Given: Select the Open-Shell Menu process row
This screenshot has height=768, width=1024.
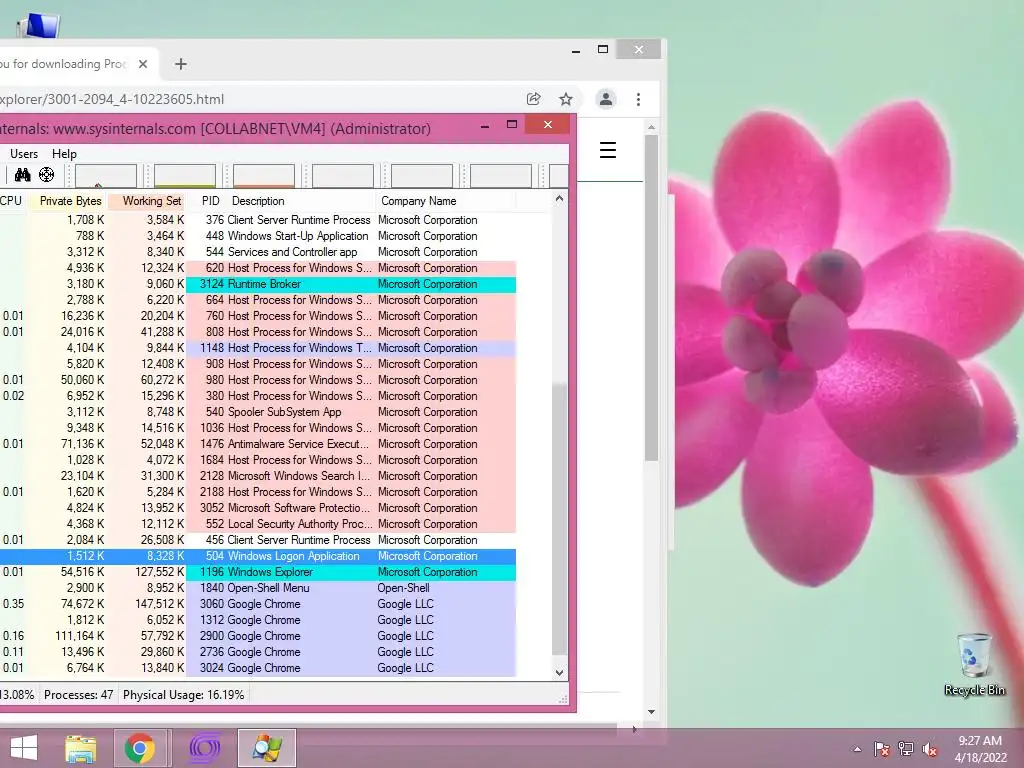Looking at the screenshot, I should [x=258, y=588].
